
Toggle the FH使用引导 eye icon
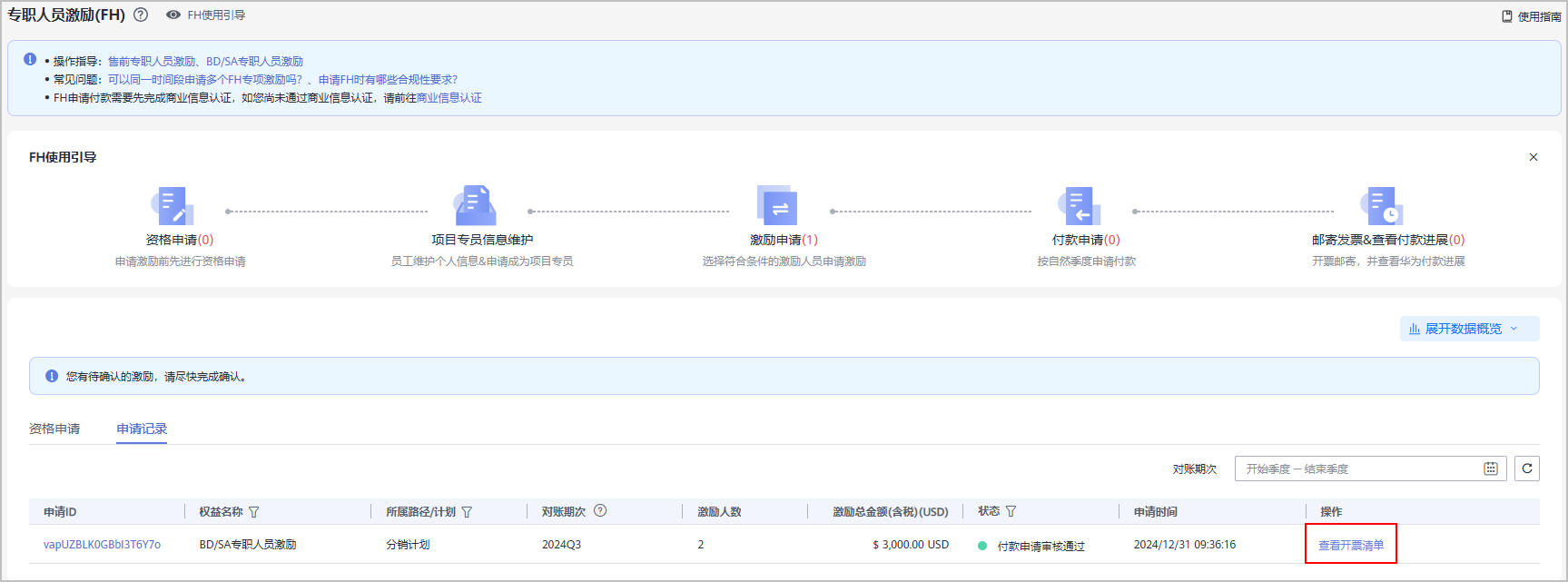click(x=173, y=15)
